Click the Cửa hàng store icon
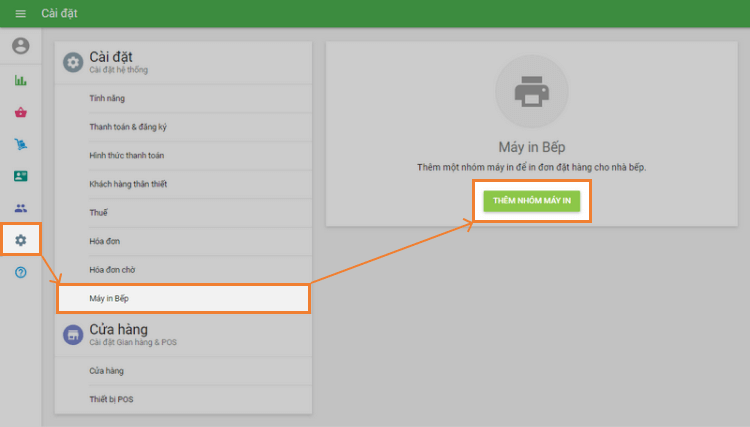This screenshot has height=427, width=750. tap(73, 335)
